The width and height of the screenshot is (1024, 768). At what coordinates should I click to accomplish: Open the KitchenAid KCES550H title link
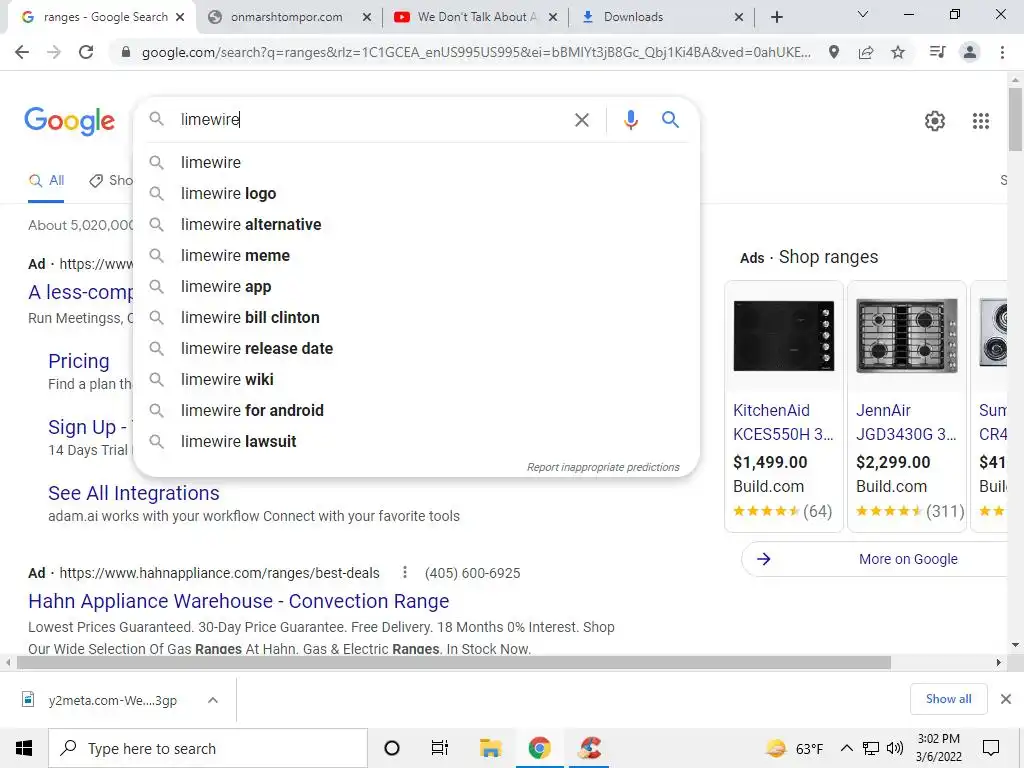tap(783, 422)
